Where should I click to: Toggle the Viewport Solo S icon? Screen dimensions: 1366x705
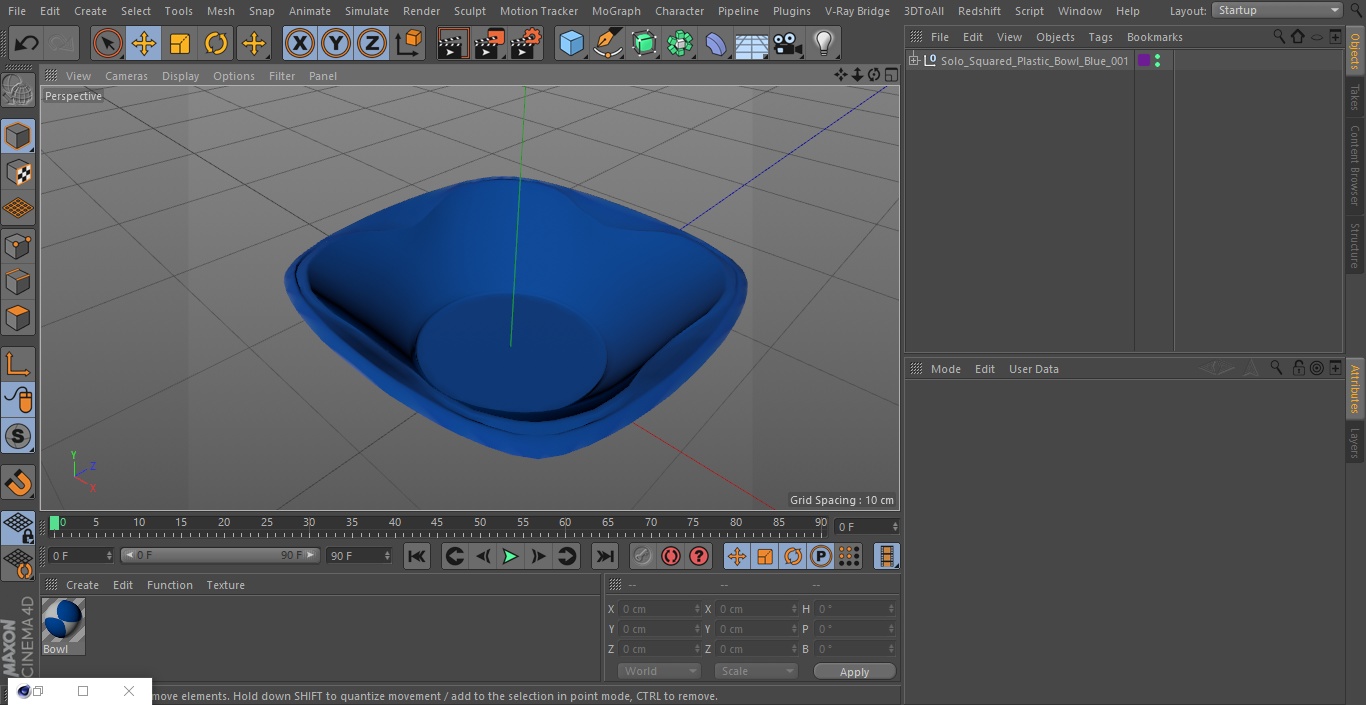tap(18, 436)
